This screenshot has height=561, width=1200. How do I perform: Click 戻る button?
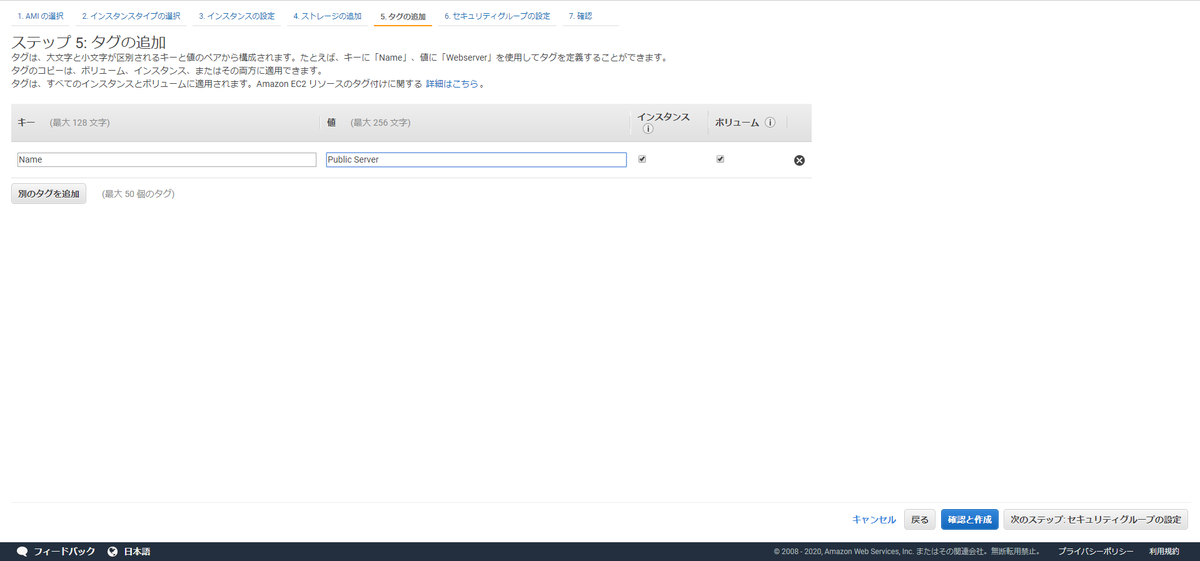coord(920,520)
